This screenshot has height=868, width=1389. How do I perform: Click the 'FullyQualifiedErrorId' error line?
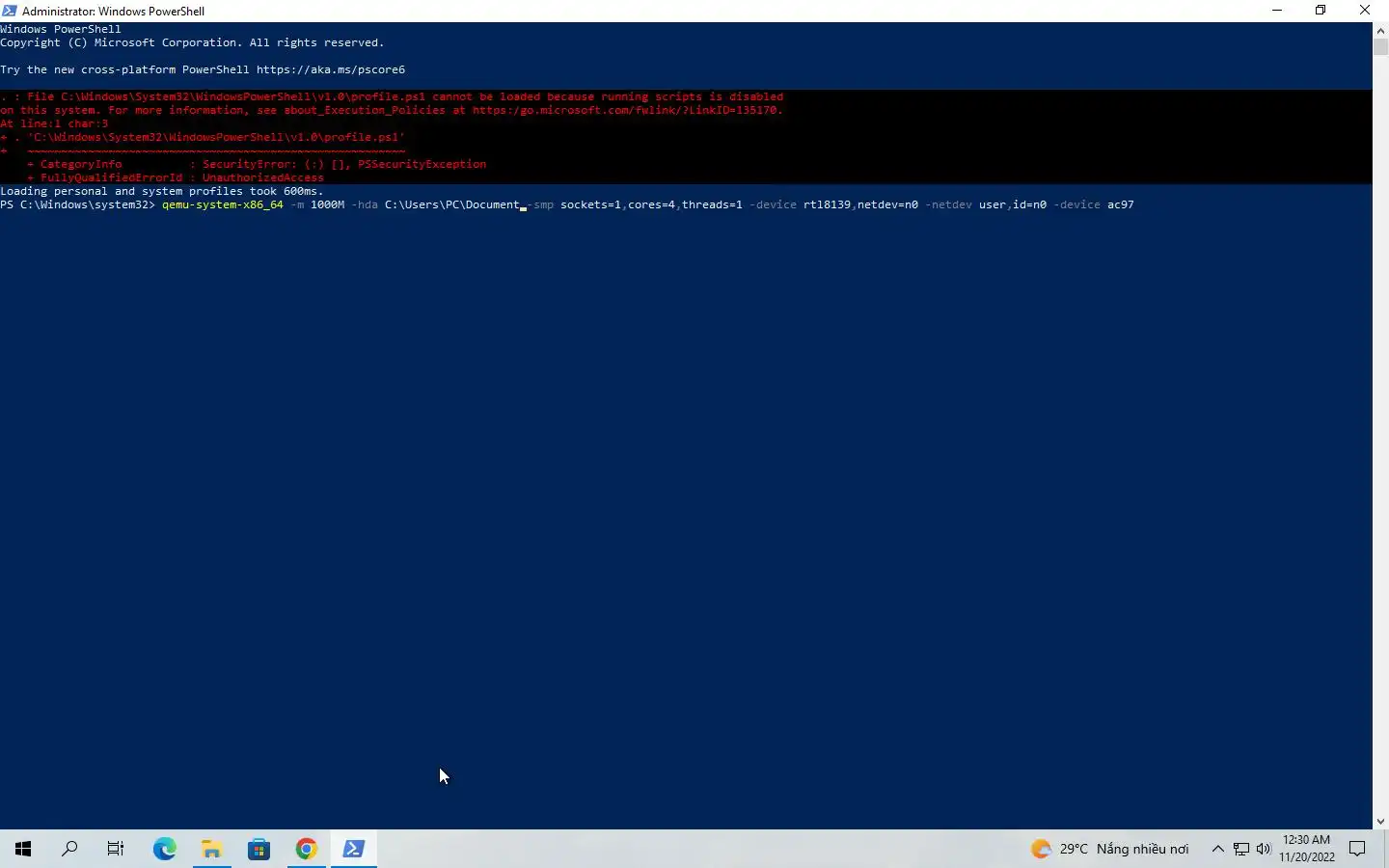[x=176, y=177]
